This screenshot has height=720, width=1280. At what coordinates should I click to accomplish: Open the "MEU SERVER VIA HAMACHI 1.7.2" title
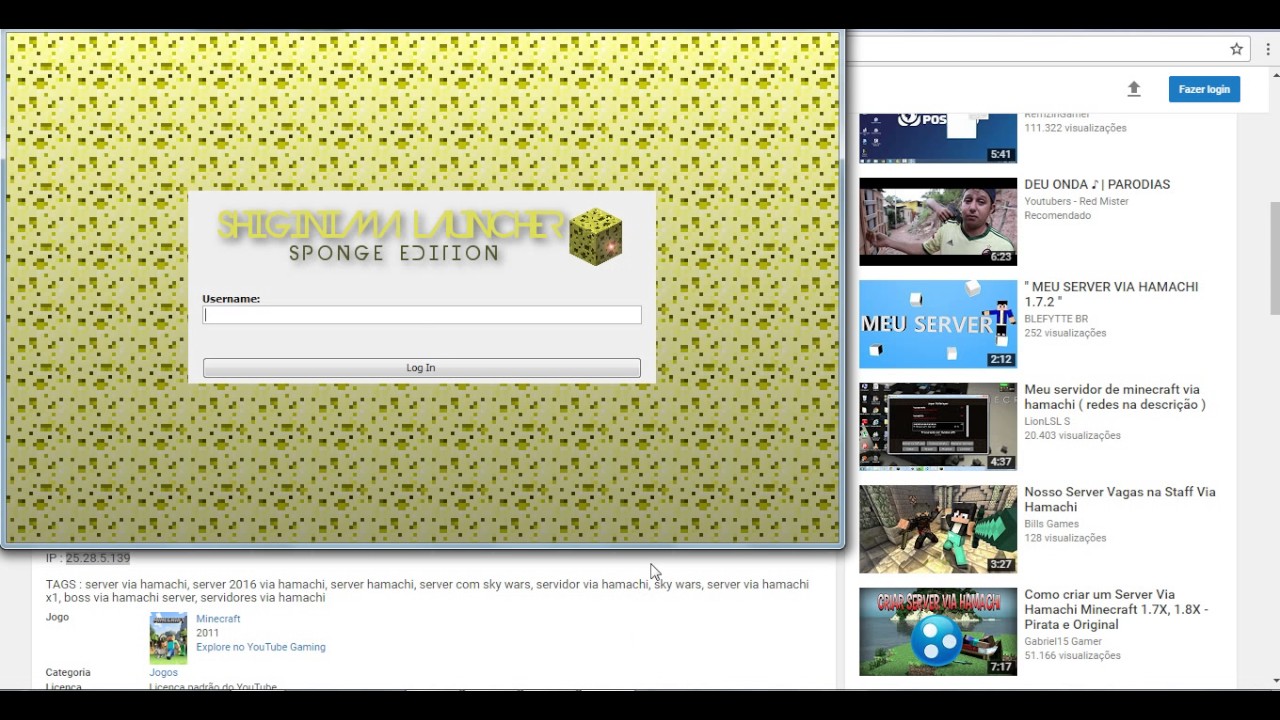[x=1111, y=294]
